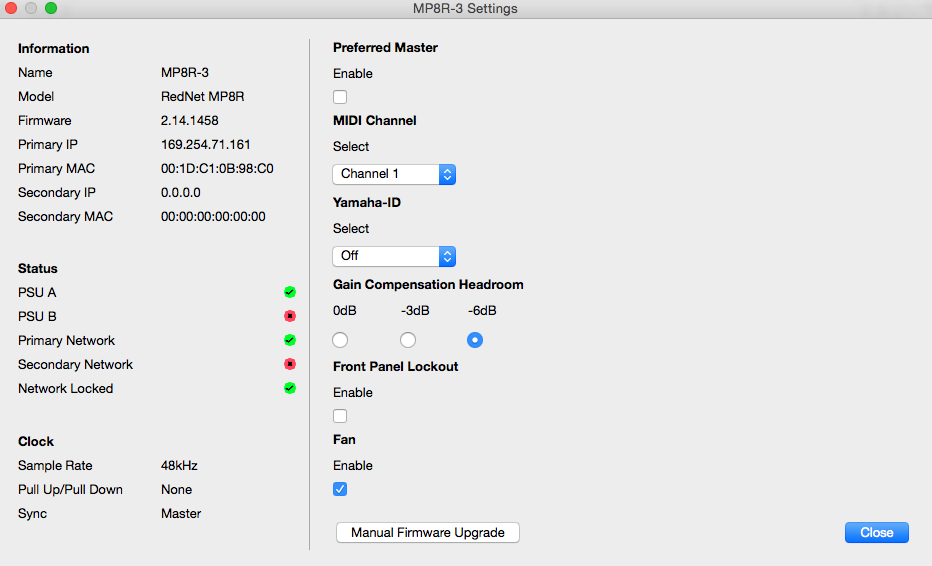Click the Primary Network green status icon
932x566 pixels.
[290, 340]
